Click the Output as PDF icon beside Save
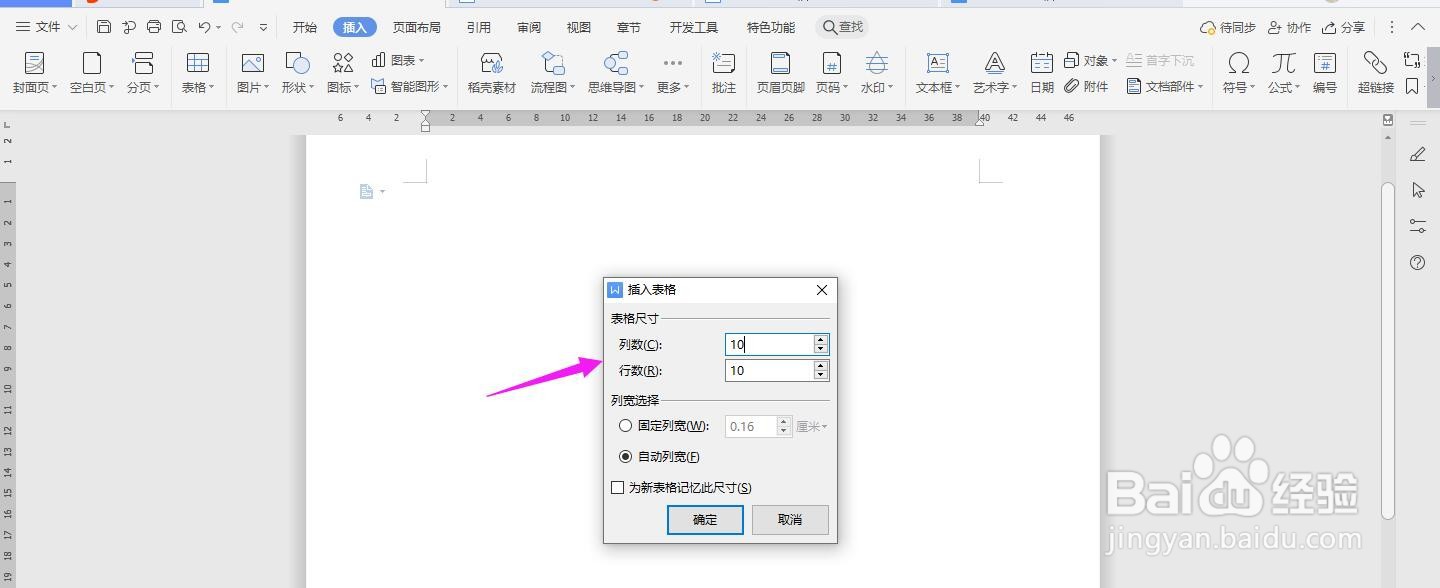The height and width of the screenshot is (588, 1440). 129,27
